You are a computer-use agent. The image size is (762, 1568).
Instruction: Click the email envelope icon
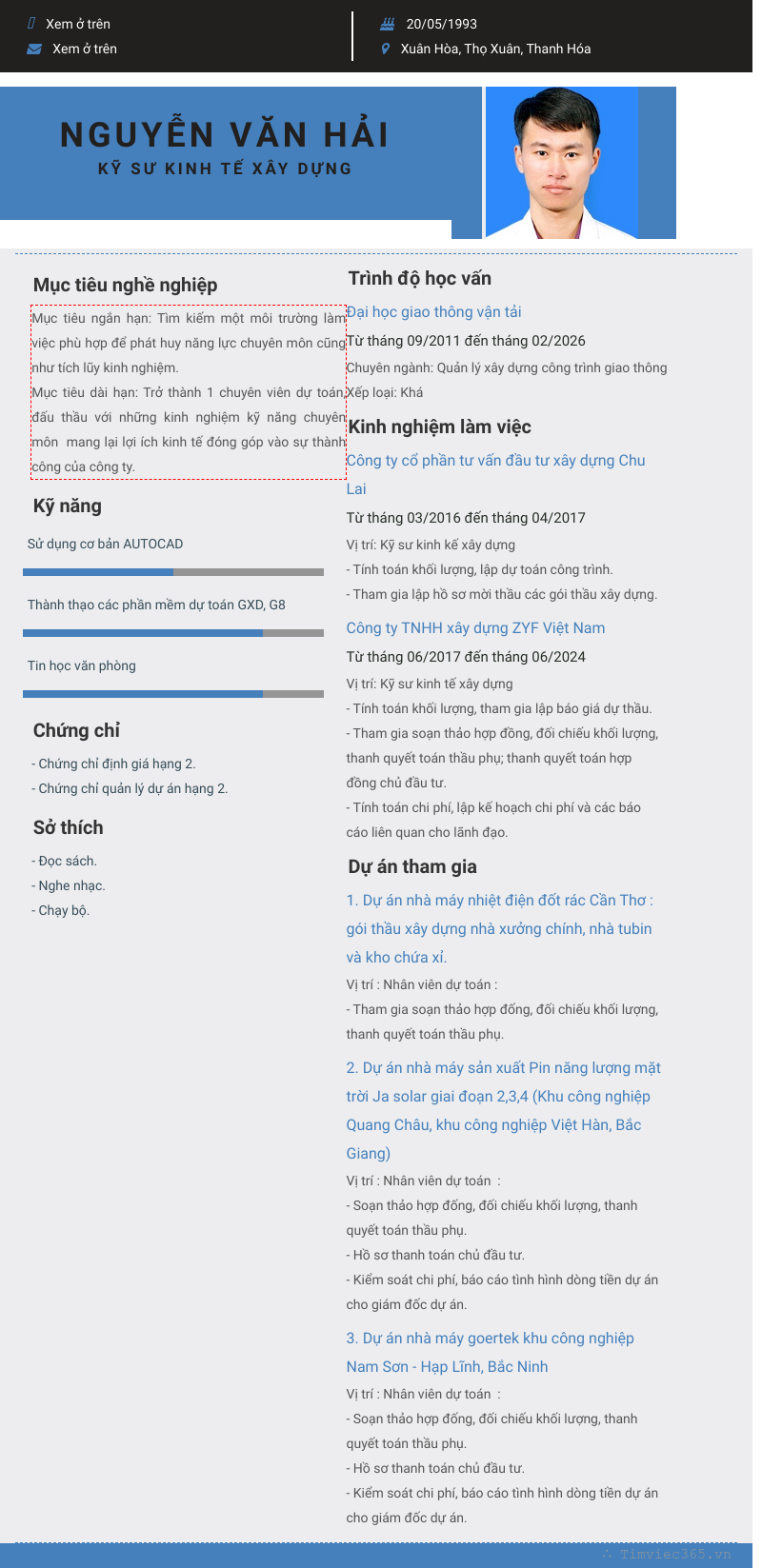click(34, 49)
